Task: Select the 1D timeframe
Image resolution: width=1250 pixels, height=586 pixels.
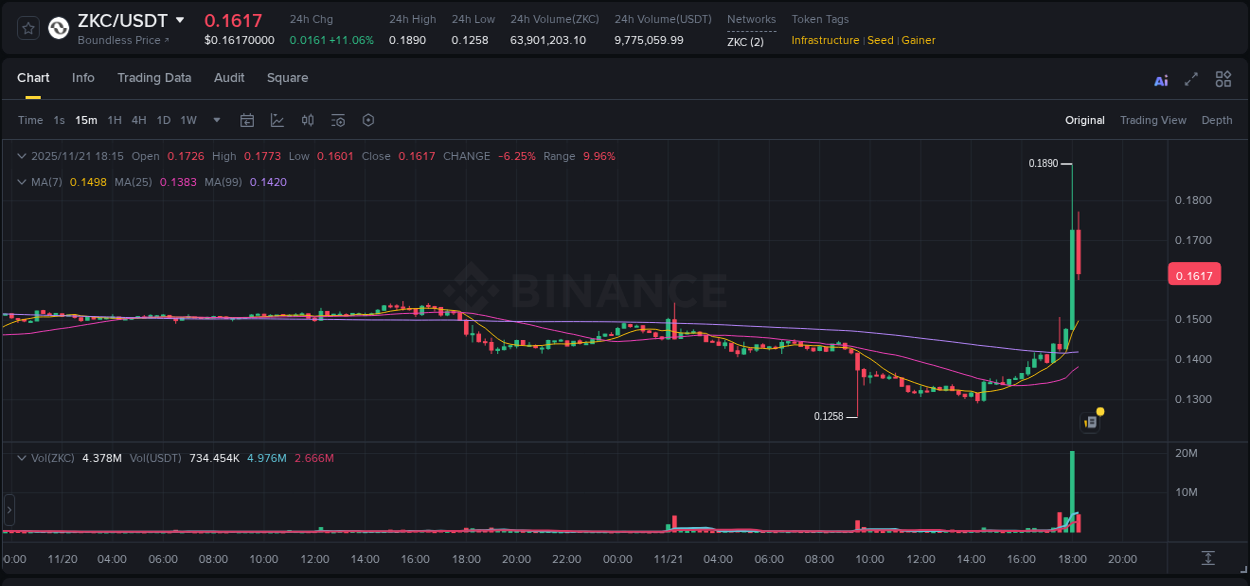Action: click(x=163, y=120)
